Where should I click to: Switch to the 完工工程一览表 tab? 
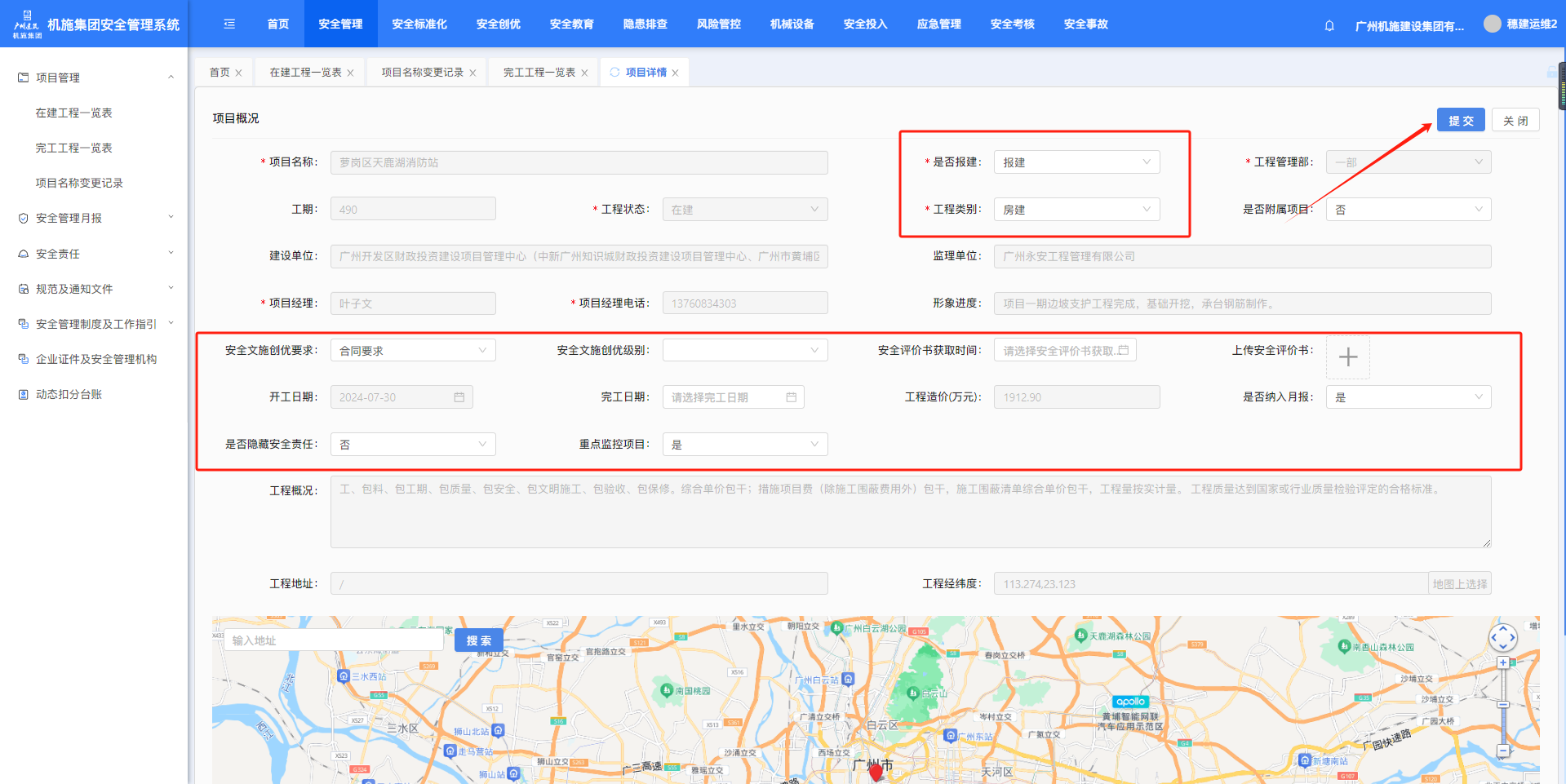pos(539,73)
